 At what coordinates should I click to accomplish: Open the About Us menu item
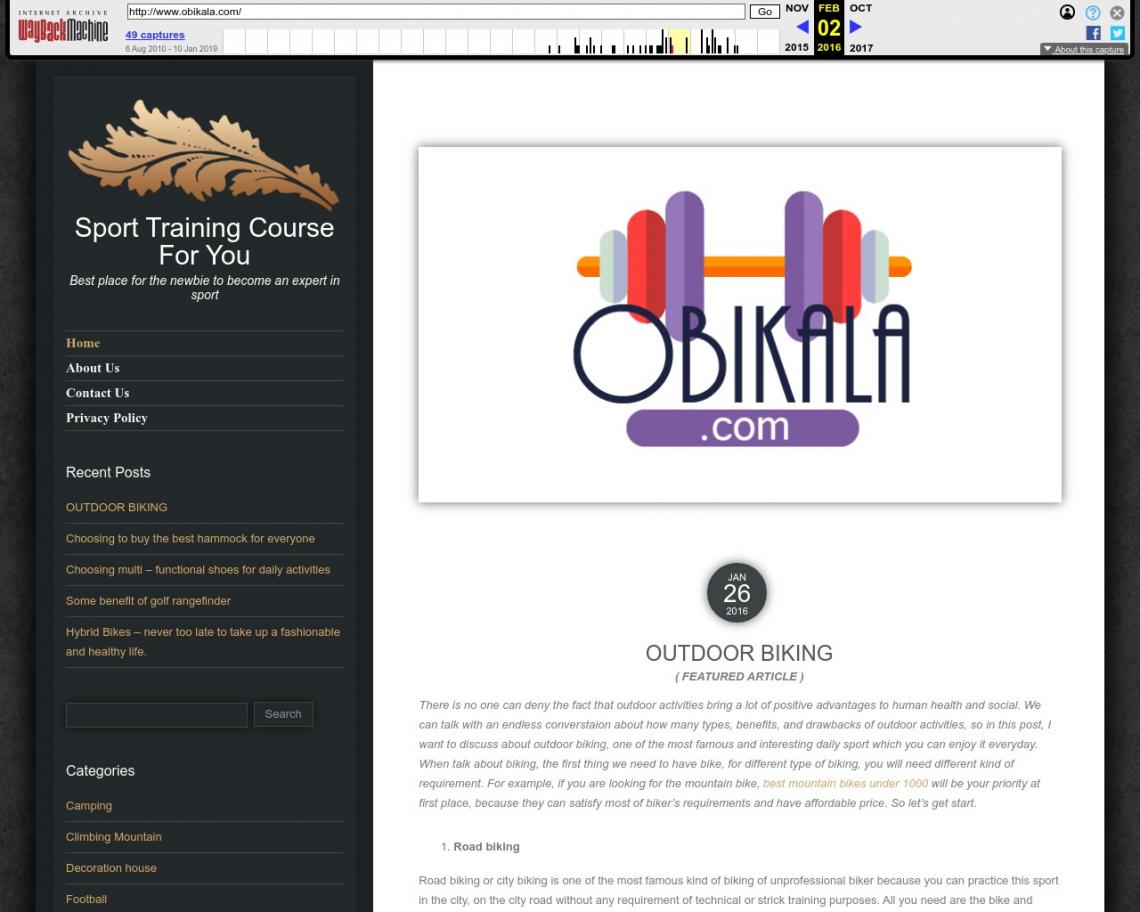[92, 368]
